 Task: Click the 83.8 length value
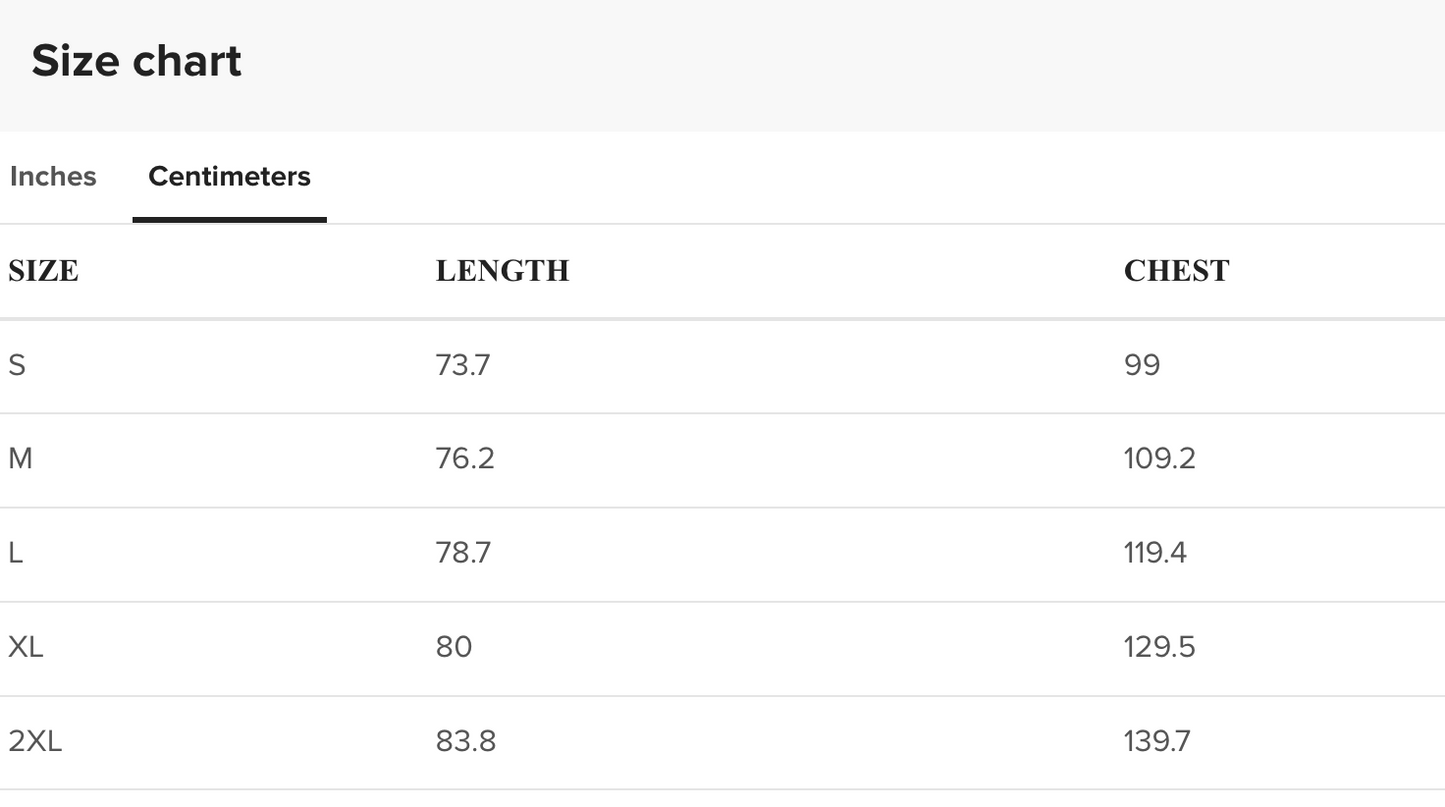tap(466, 741)
